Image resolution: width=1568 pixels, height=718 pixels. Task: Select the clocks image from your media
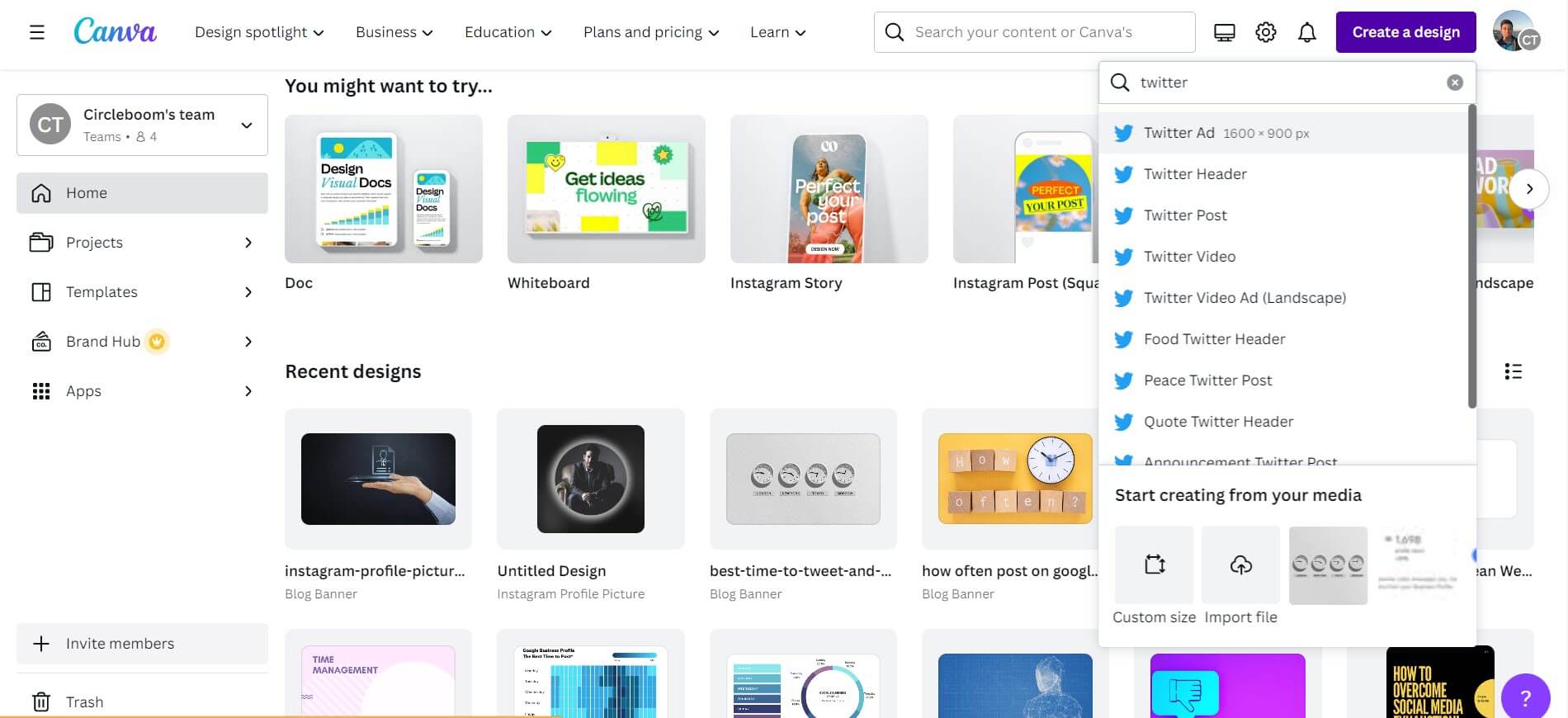coord(1328,565)
